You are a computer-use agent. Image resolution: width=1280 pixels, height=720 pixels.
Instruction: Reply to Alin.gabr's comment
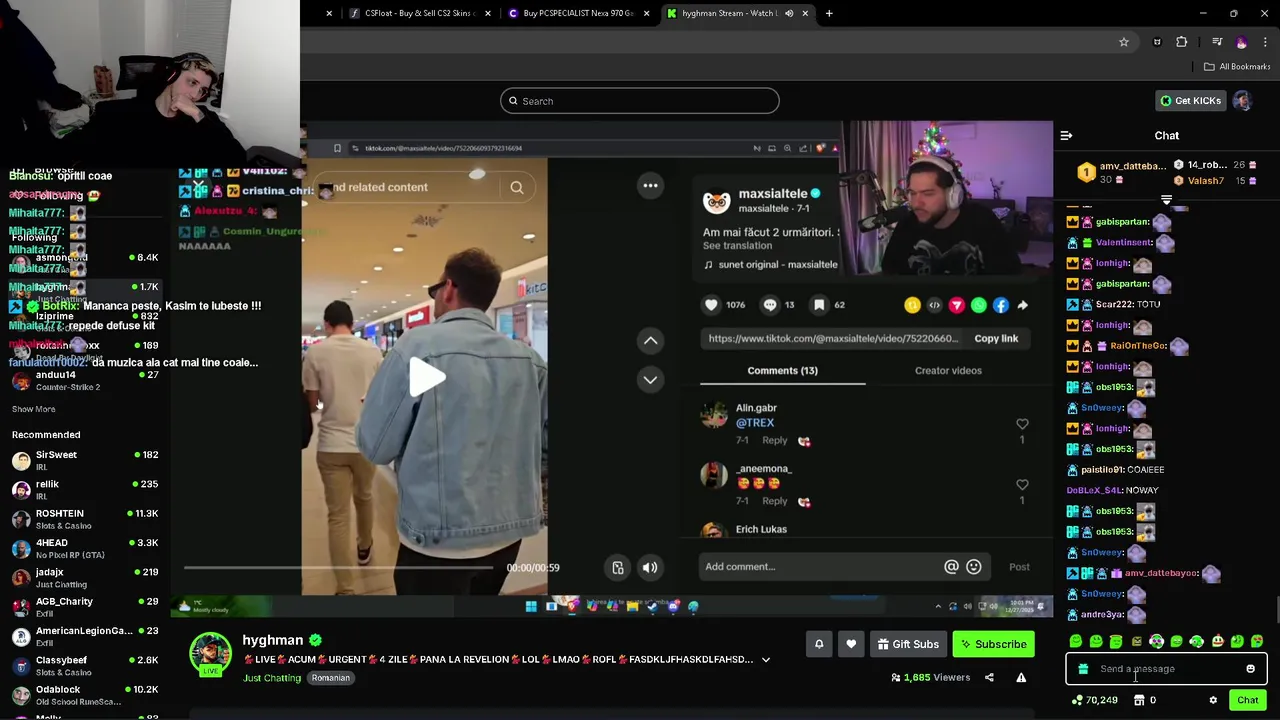pos(775,441)
